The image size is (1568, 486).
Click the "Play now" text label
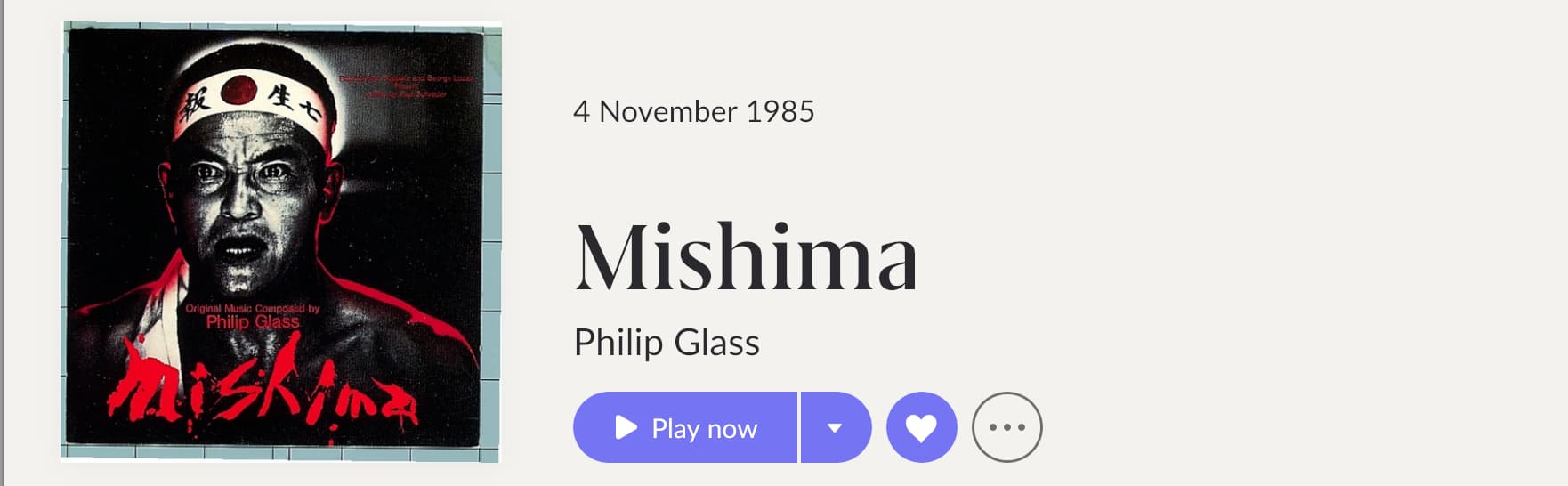(704, 429)
